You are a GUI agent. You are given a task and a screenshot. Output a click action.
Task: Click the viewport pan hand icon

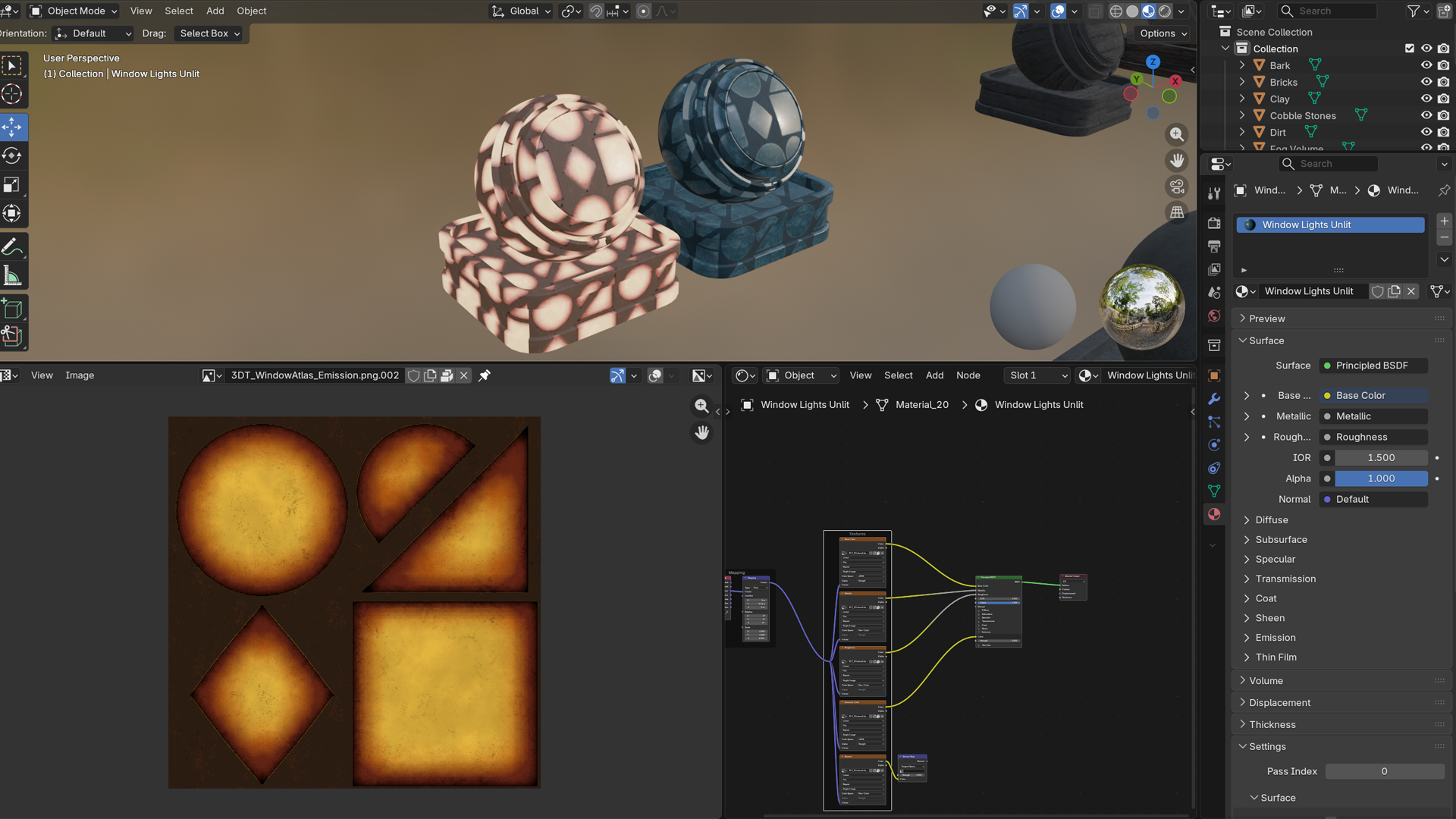(1176, 161)
